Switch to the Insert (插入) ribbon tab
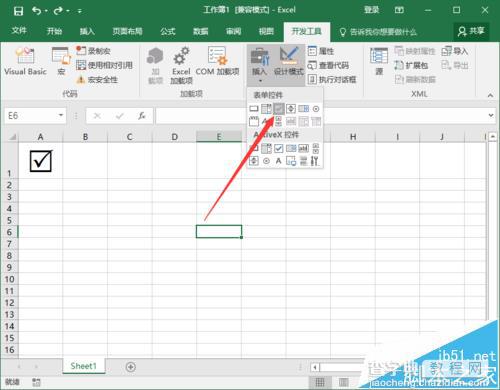500x390 pixels. click(87, 31)
